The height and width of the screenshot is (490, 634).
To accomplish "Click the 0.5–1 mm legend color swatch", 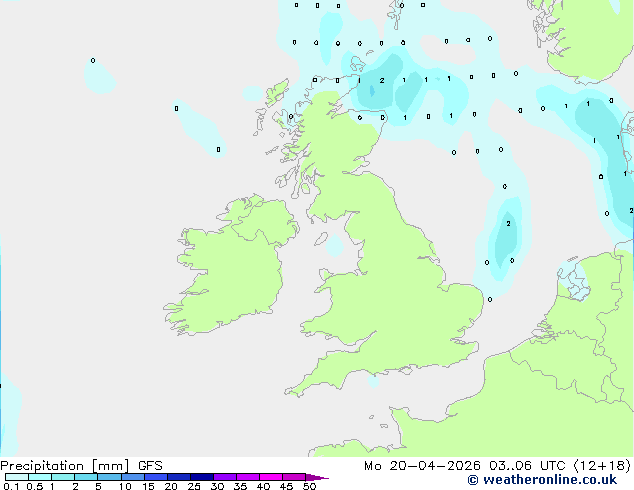I will [40, 477].
